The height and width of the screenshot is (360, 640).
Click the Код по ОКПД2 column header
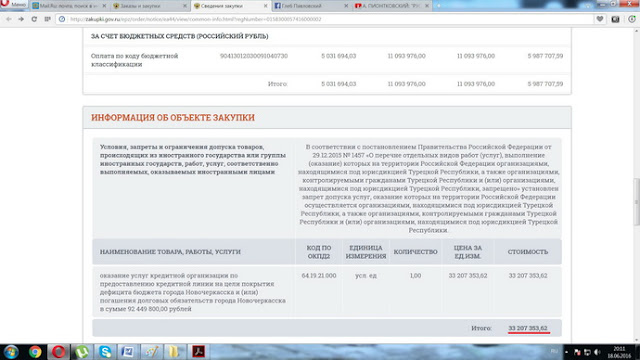coord(319,252)
